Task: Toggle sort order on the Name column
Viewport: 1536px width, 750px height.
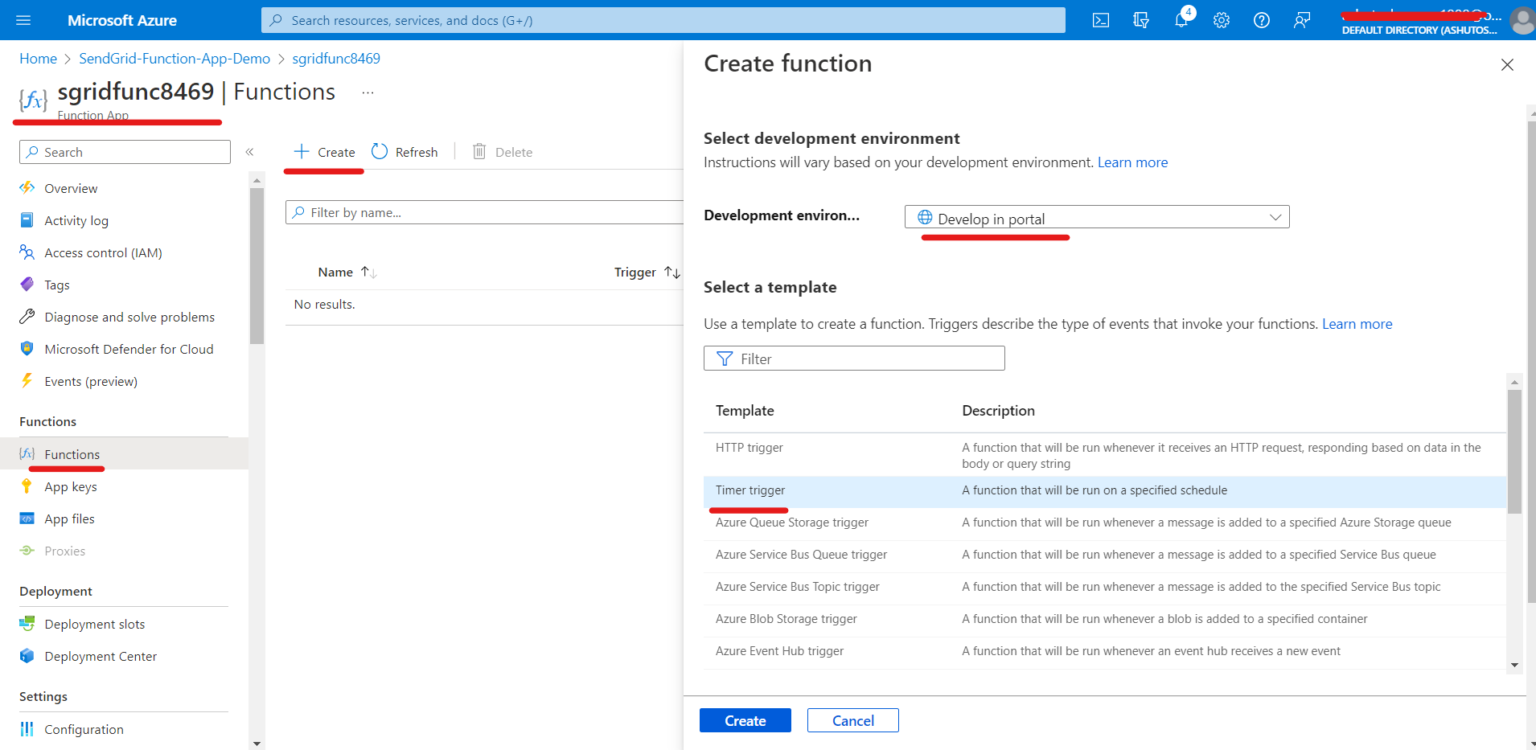Action: click(347, 271)
